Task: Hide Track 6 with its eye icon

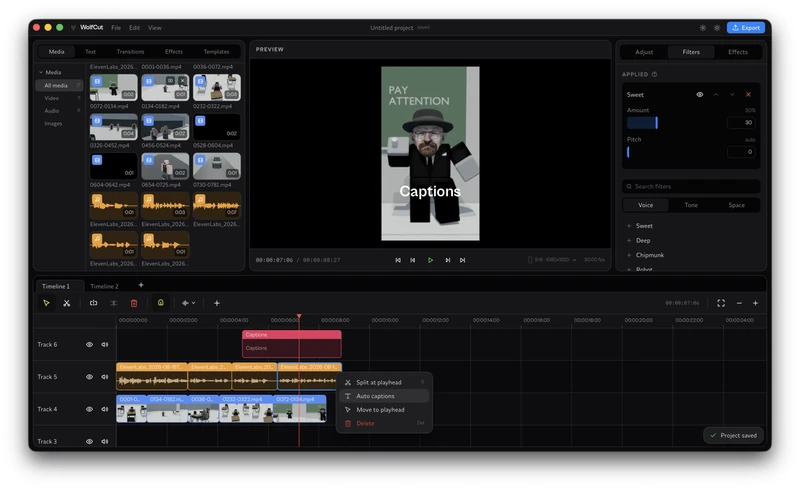Action: pyautogui.click(x=89, y=345)
